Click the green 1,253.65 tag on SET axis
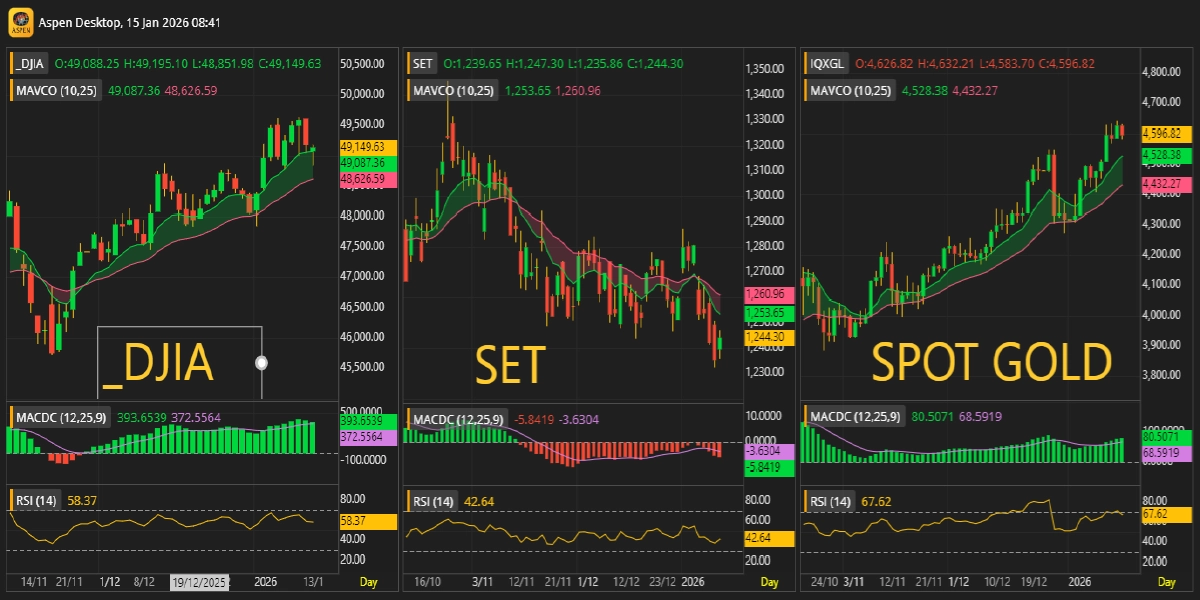The height and width of the screenshot is (600, 1200). point(769,313)
